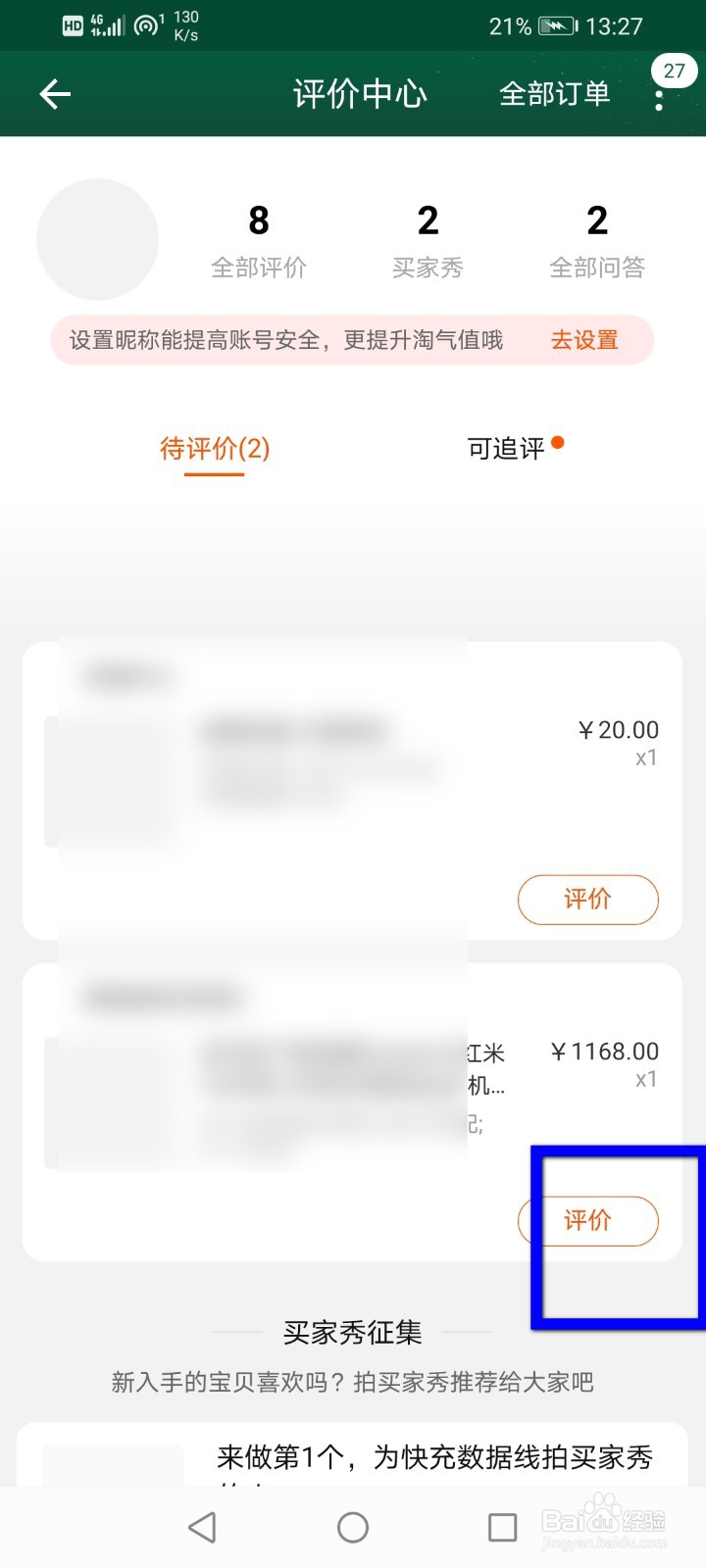Switch to 待评价(2) tab
The height and width of the screenshot is (1568, 706).
(215, 449)
